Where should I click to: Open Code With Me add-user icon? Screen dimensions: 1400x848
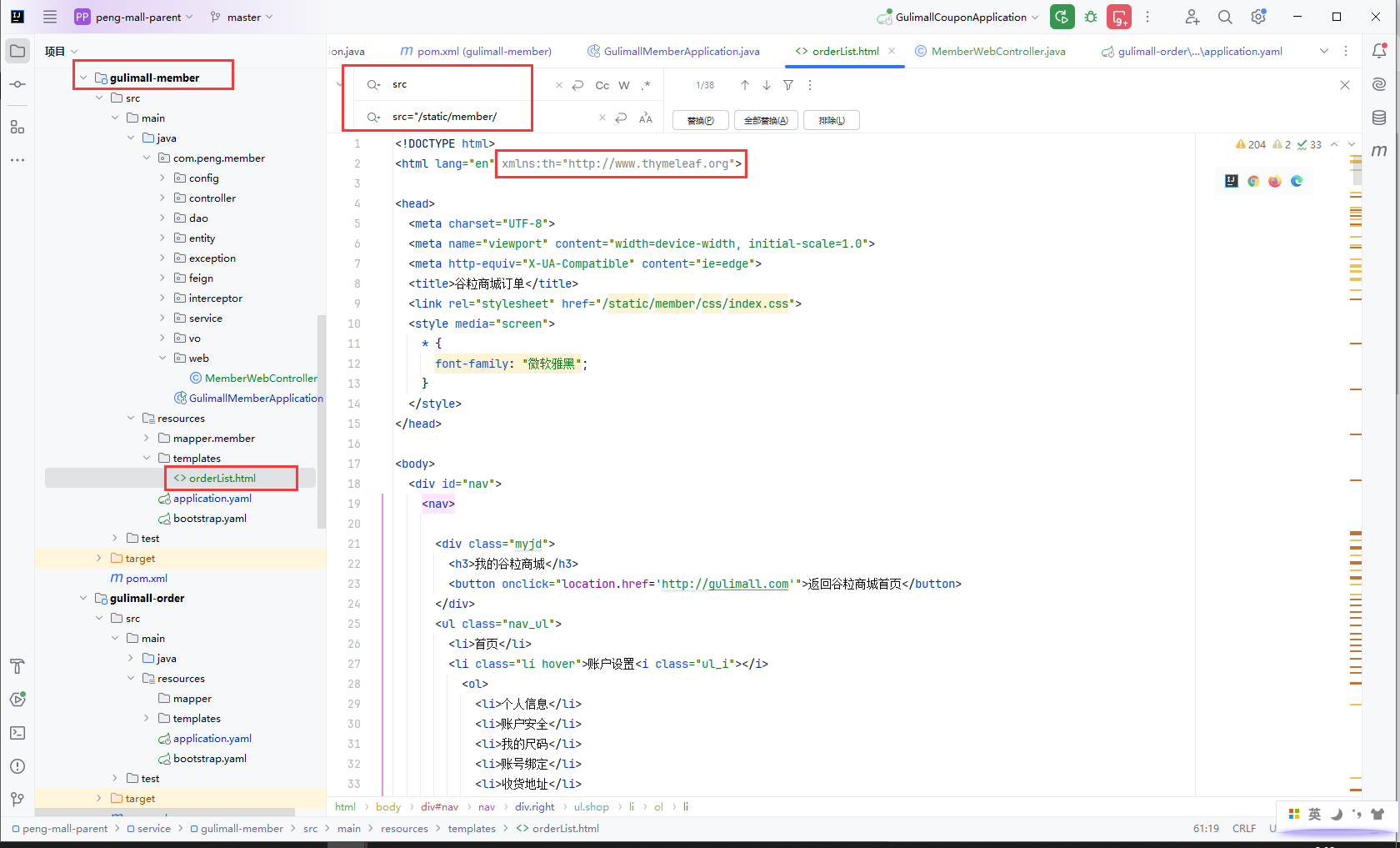tap(1192, 17)
